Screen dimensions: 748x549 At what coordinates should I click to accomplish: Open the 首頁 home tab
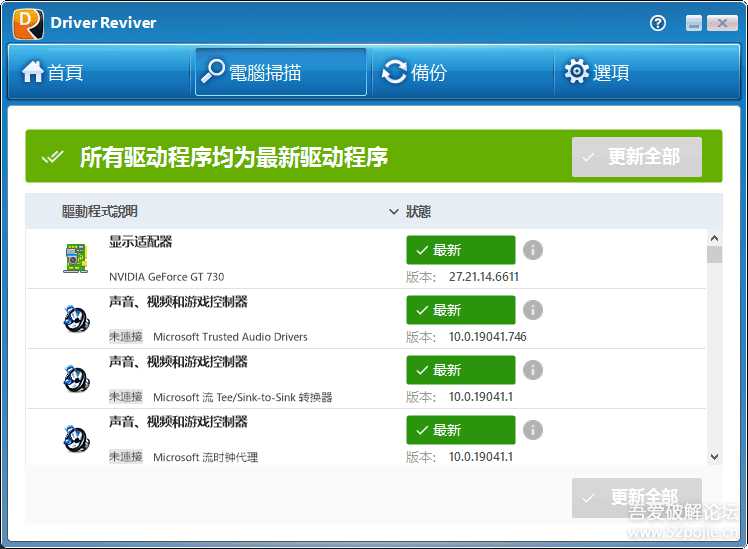[100, 72]
